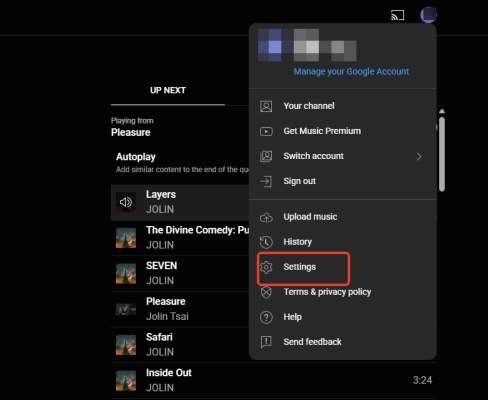Open Help from account menu
This screenshot has height=400, width=488.
343,317
